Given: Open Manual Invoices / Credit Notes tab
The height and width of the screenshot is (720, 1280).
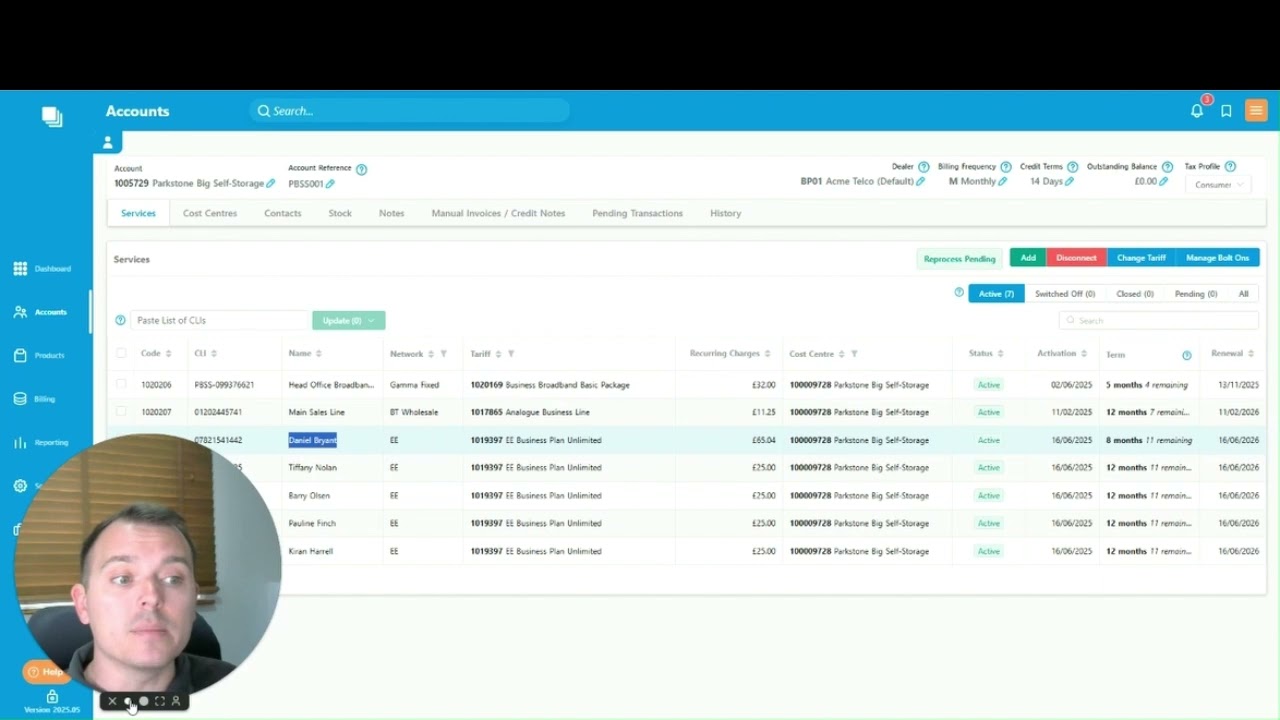Looking at the screenshot, I should pos(498,213).
